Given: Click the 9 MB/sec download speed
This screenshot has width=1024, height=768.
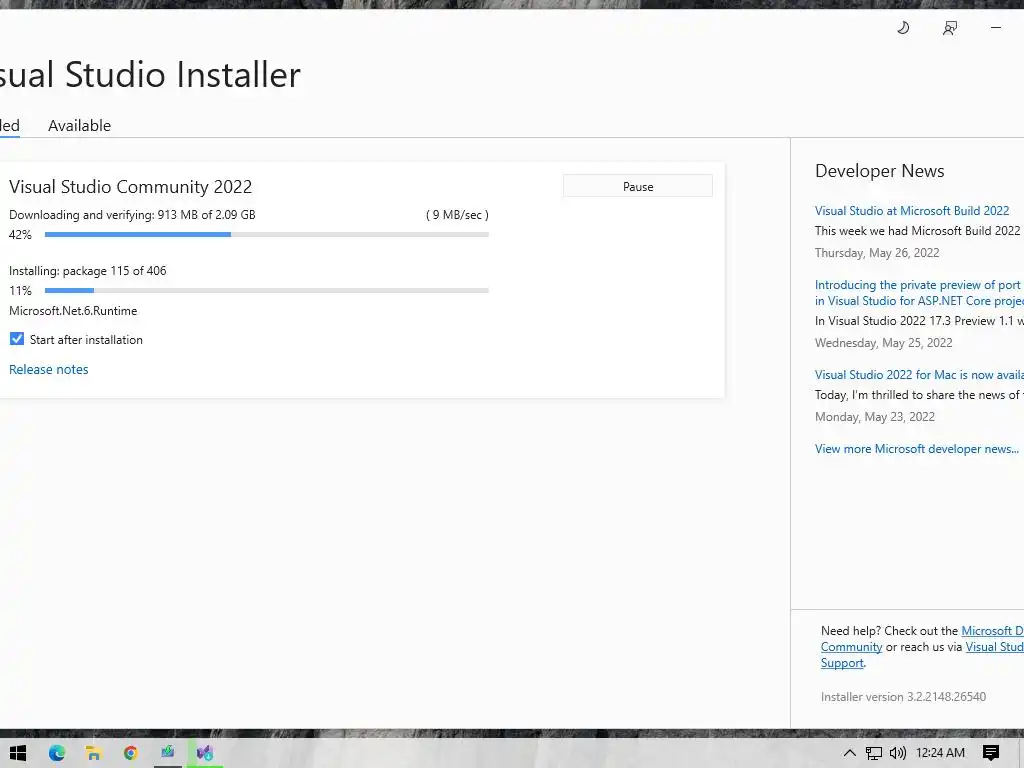Looking at the screenshot, I should [457, 214].
